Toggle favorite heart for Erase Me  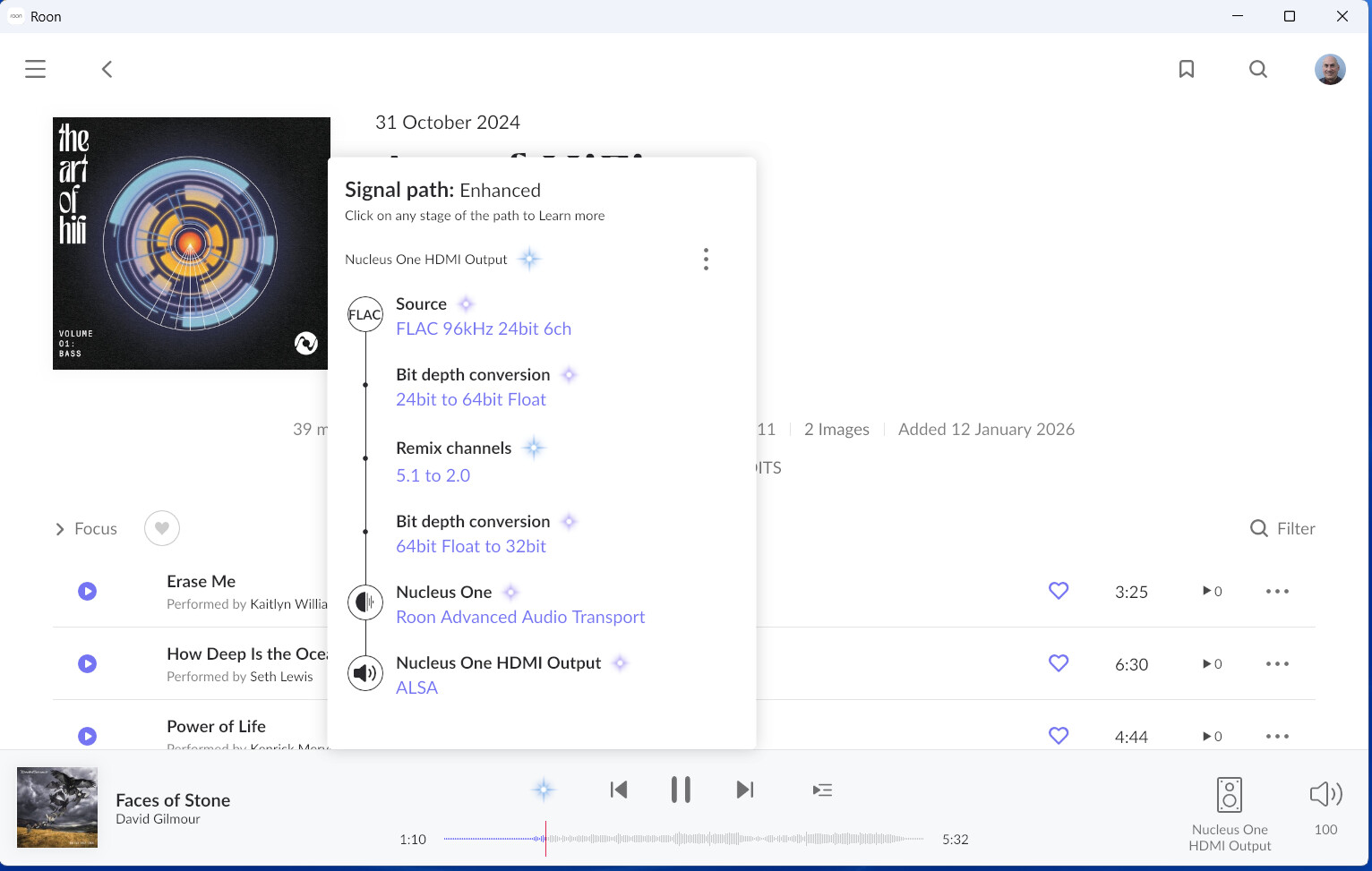[1058, 591]
